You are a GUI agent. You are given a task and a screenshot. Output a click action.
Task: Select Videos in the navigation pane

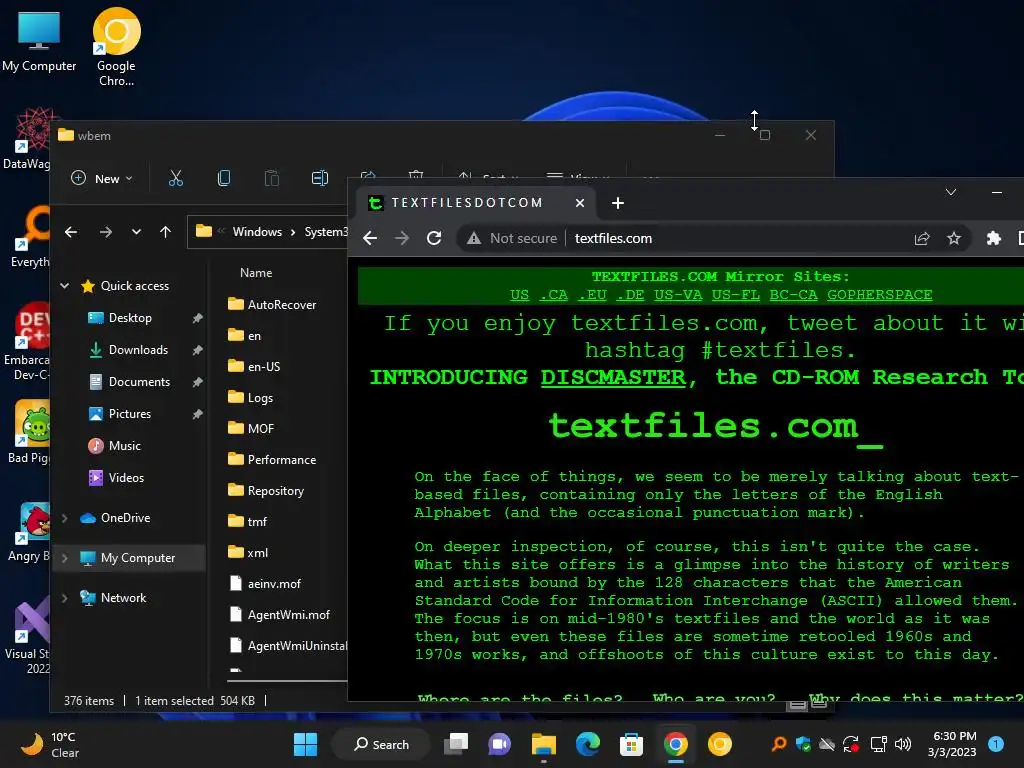click(x=126, y=478)
